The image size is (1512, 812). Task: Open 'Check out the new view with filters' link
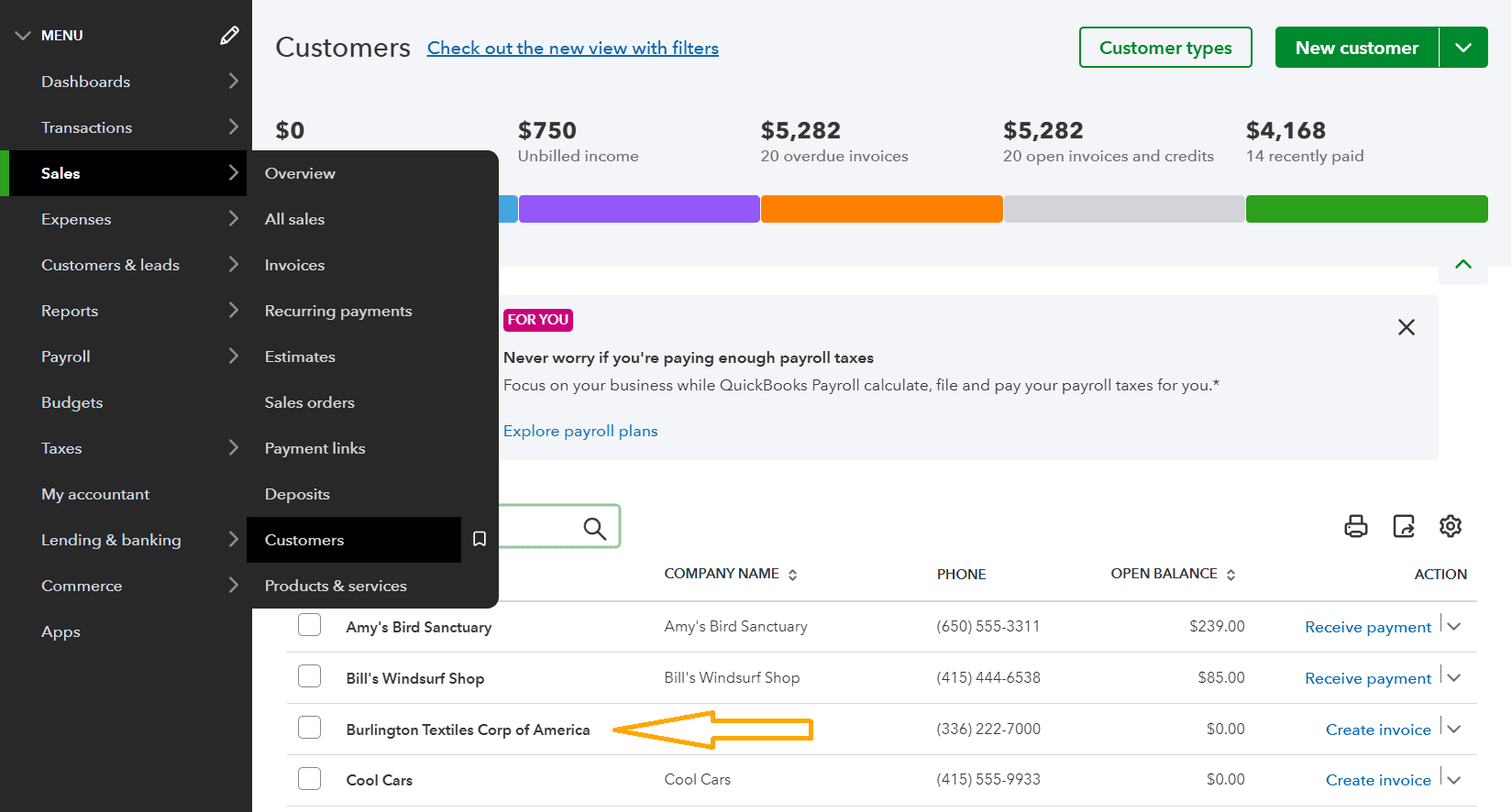pyautogui.click(x=573, y=48)
